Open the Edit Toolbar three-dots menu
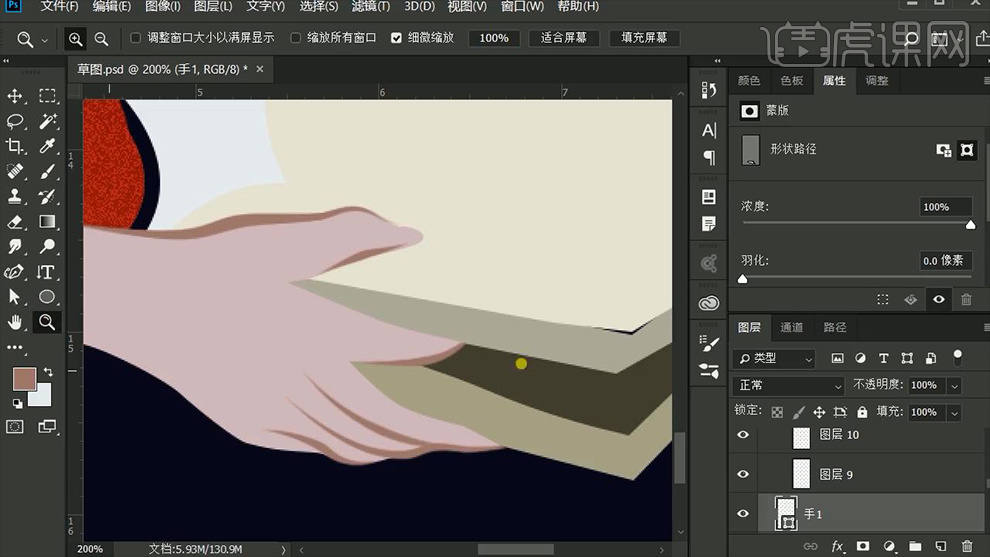990x557 pixels. pos(15,347)
